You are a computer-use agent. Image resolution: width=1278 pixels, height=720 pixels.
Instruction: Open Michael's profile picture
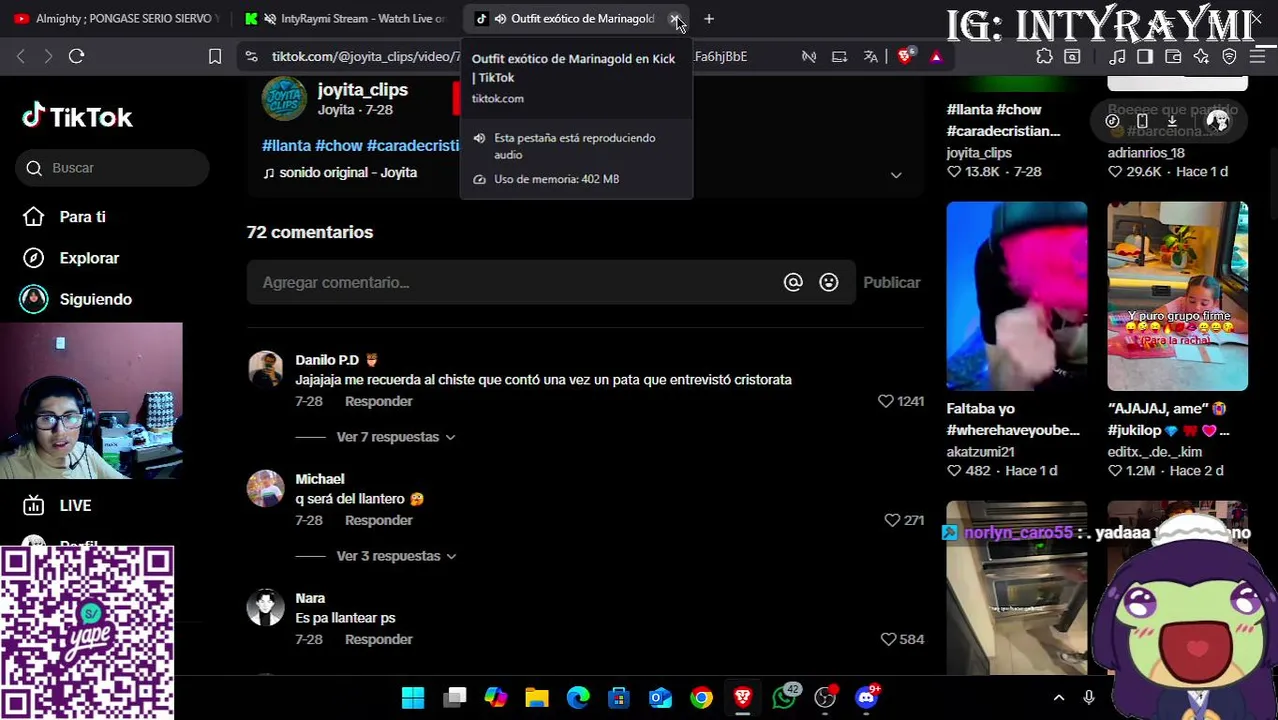(x=266, y=488)
